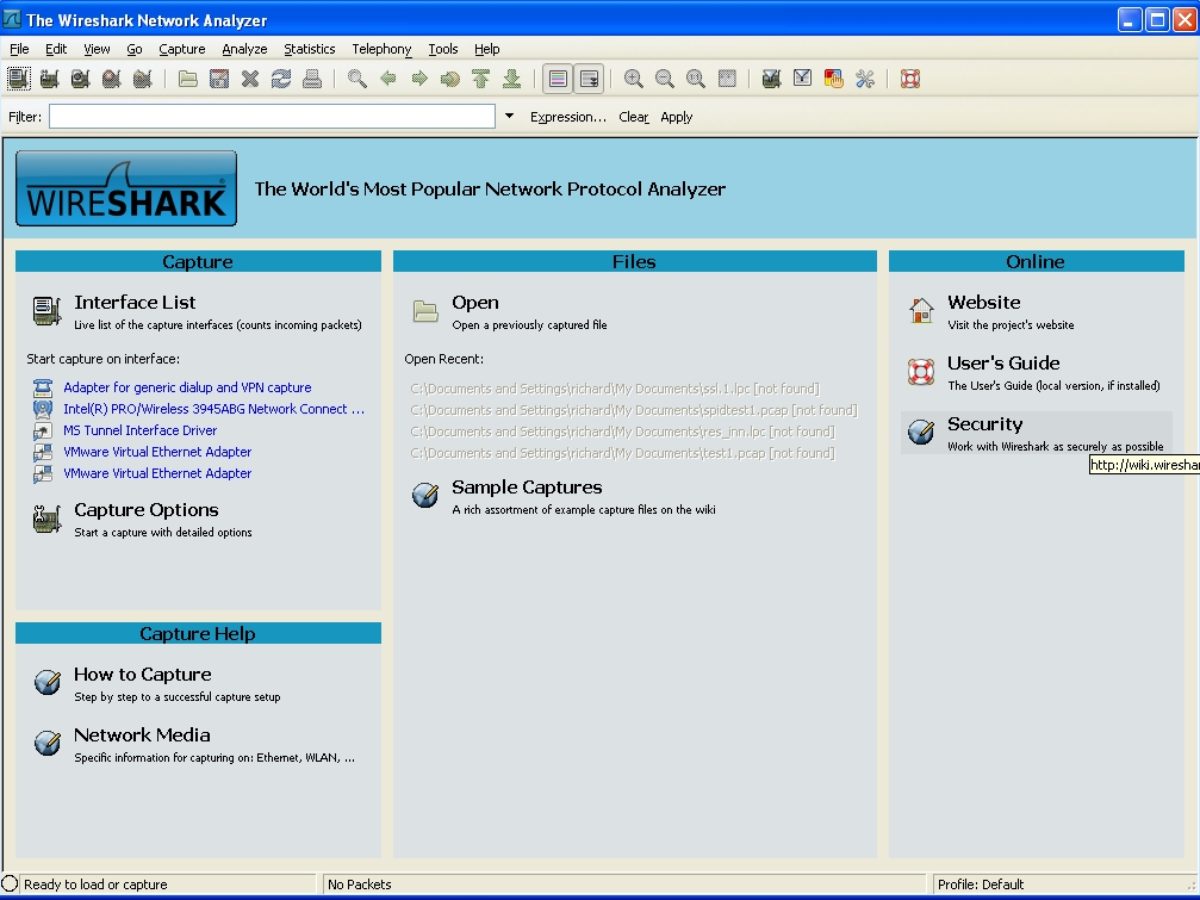Open the Tools menu
The image size is (1200, 900).
pyautogui.click(x=443, y=49)
